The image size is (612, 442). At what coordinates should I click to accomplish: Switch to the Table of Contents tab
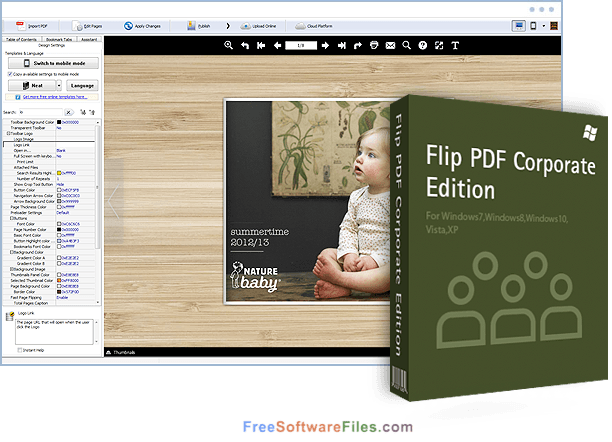[21, 39]
